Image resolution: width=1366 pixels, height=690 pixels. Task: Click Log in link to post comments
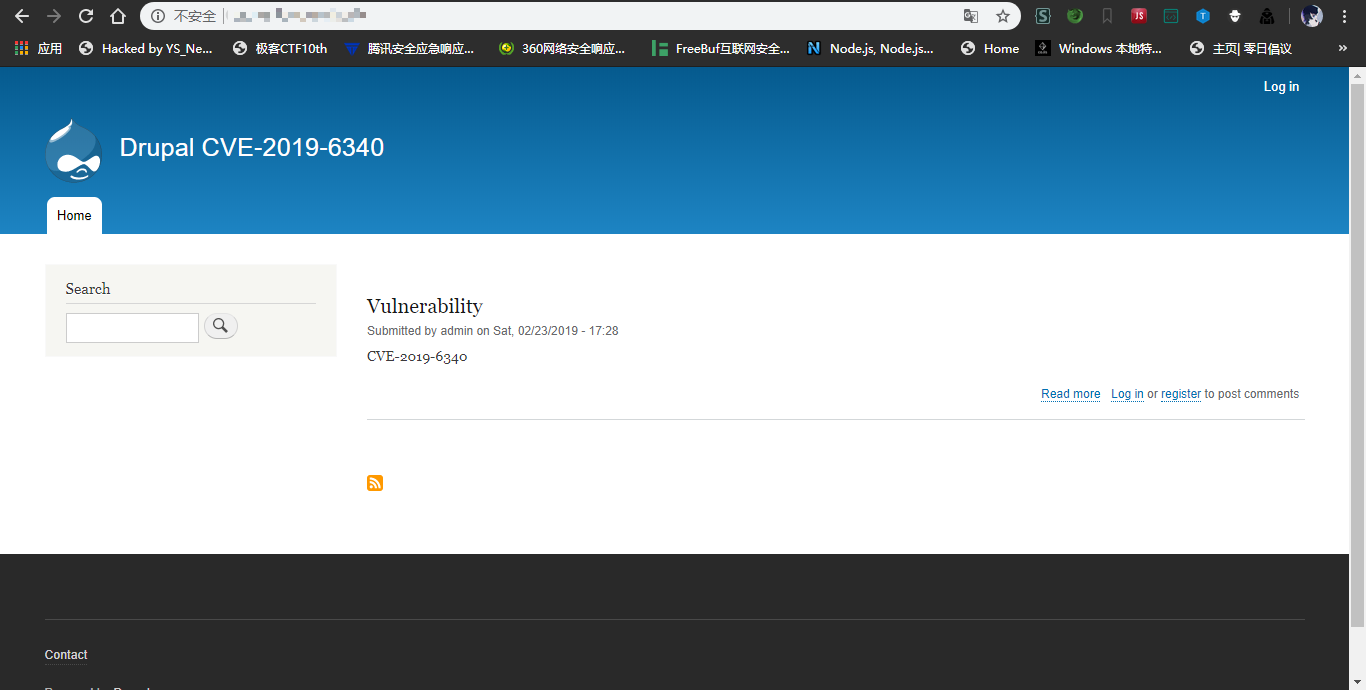click(1127, 394)
